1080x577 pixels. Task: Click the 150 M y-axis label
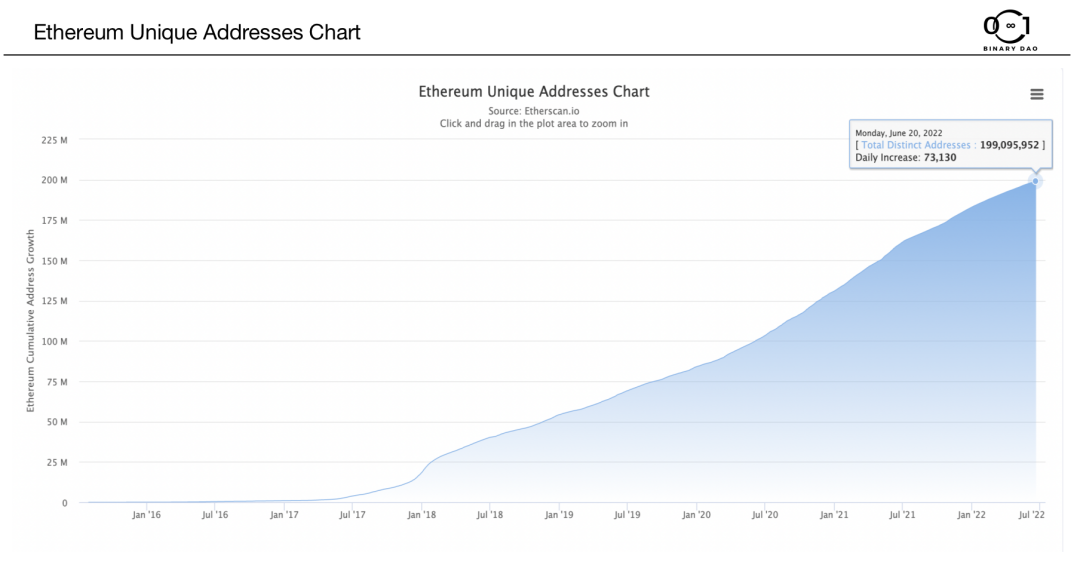[54, 261]
